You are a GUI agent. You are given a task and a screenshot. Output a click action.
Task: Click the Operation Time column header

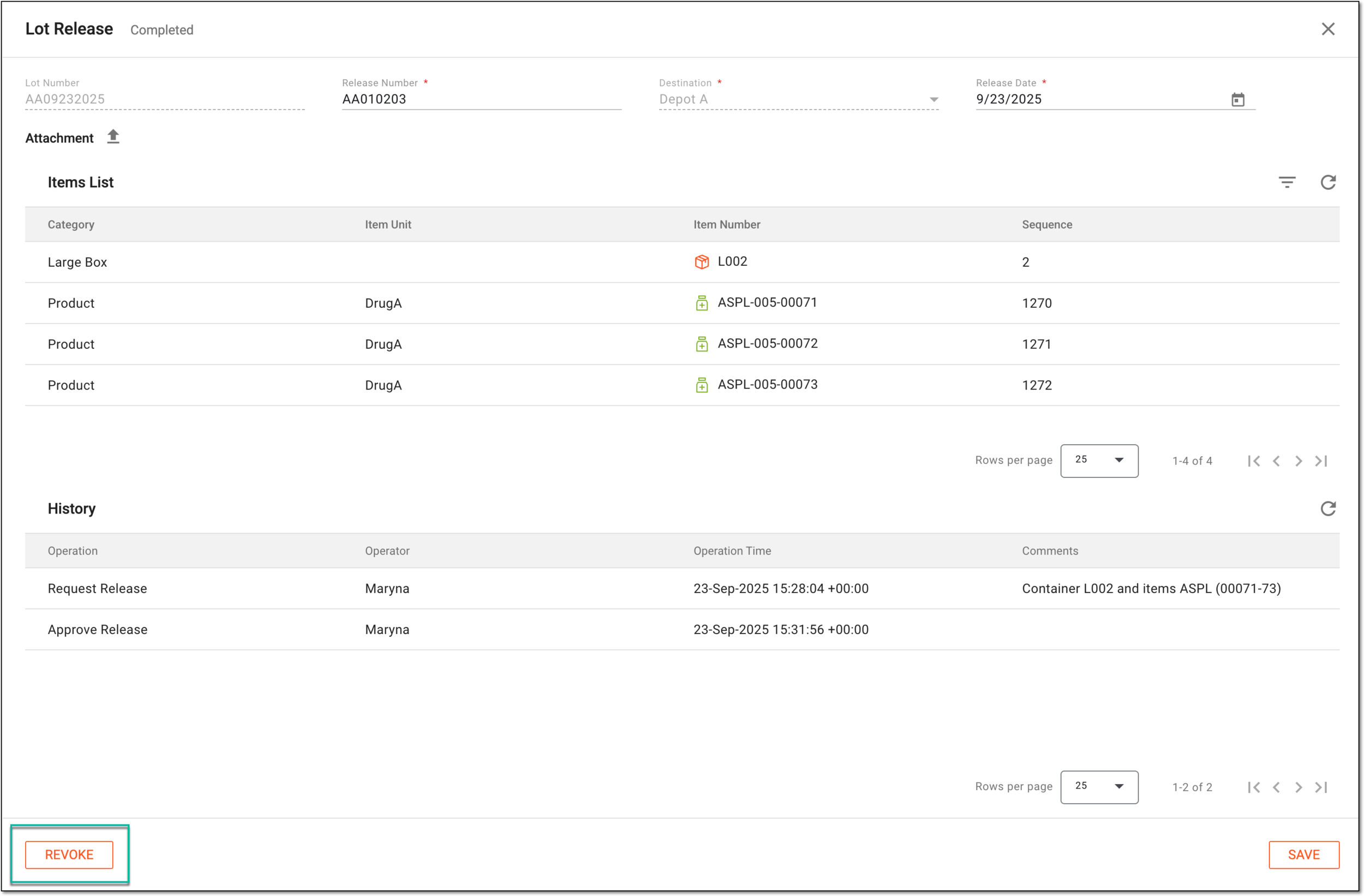point(732,551)
